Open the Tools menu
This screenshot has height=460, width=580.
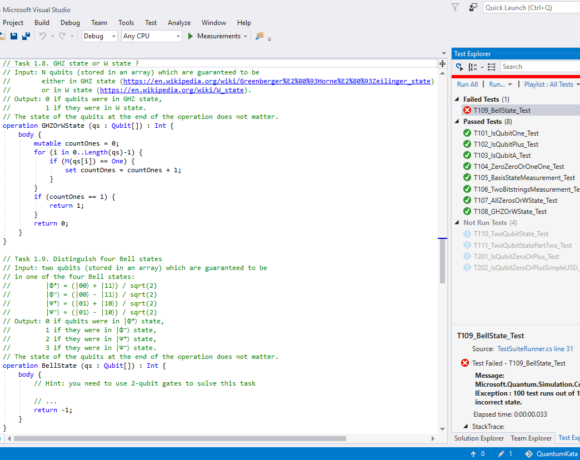coord(126,23)
